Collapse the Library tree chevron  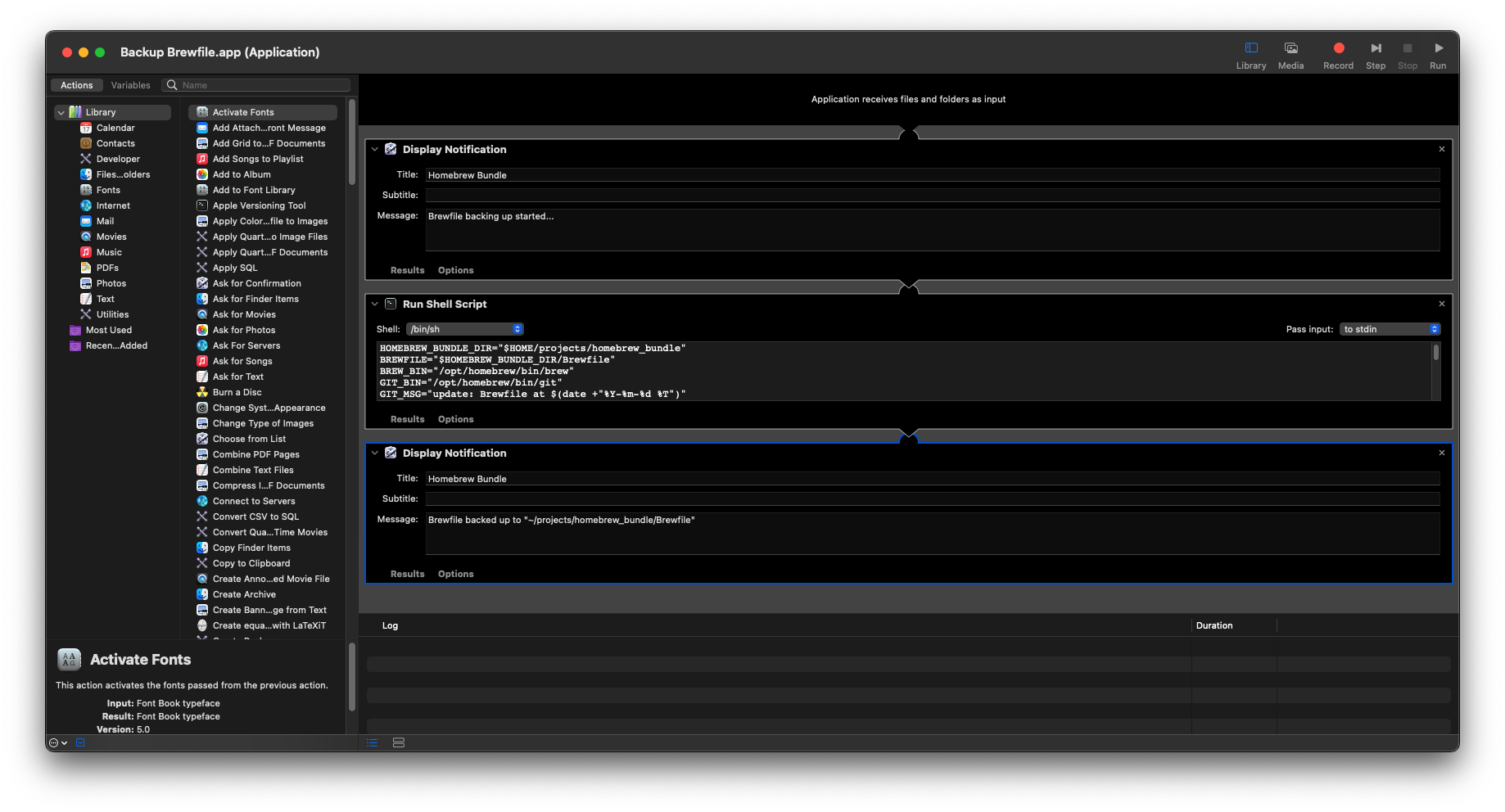(61, 112)
